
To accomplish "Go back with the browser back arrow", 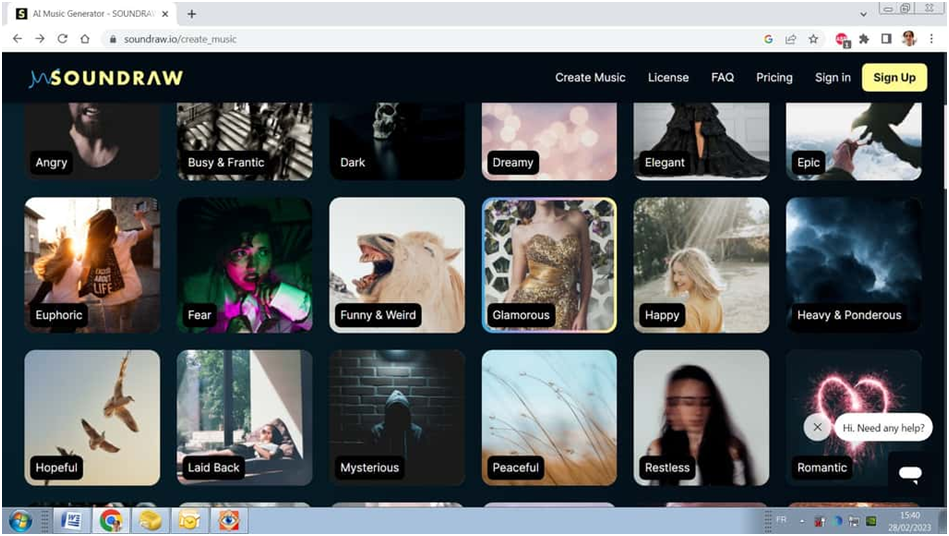I will pyautogui.click(x=18, y=39).
